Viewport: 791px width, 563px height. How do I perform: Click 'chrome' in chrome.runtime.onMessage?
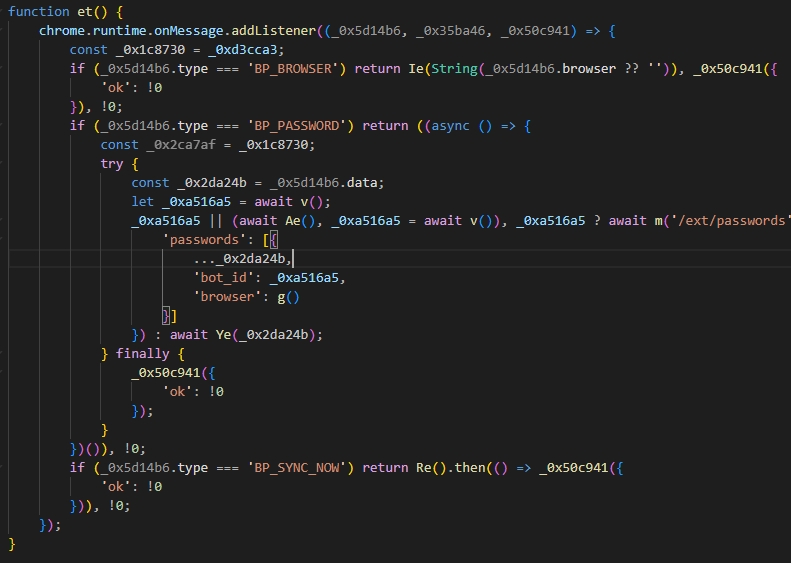pyautogui.click(x=62, y=31)
